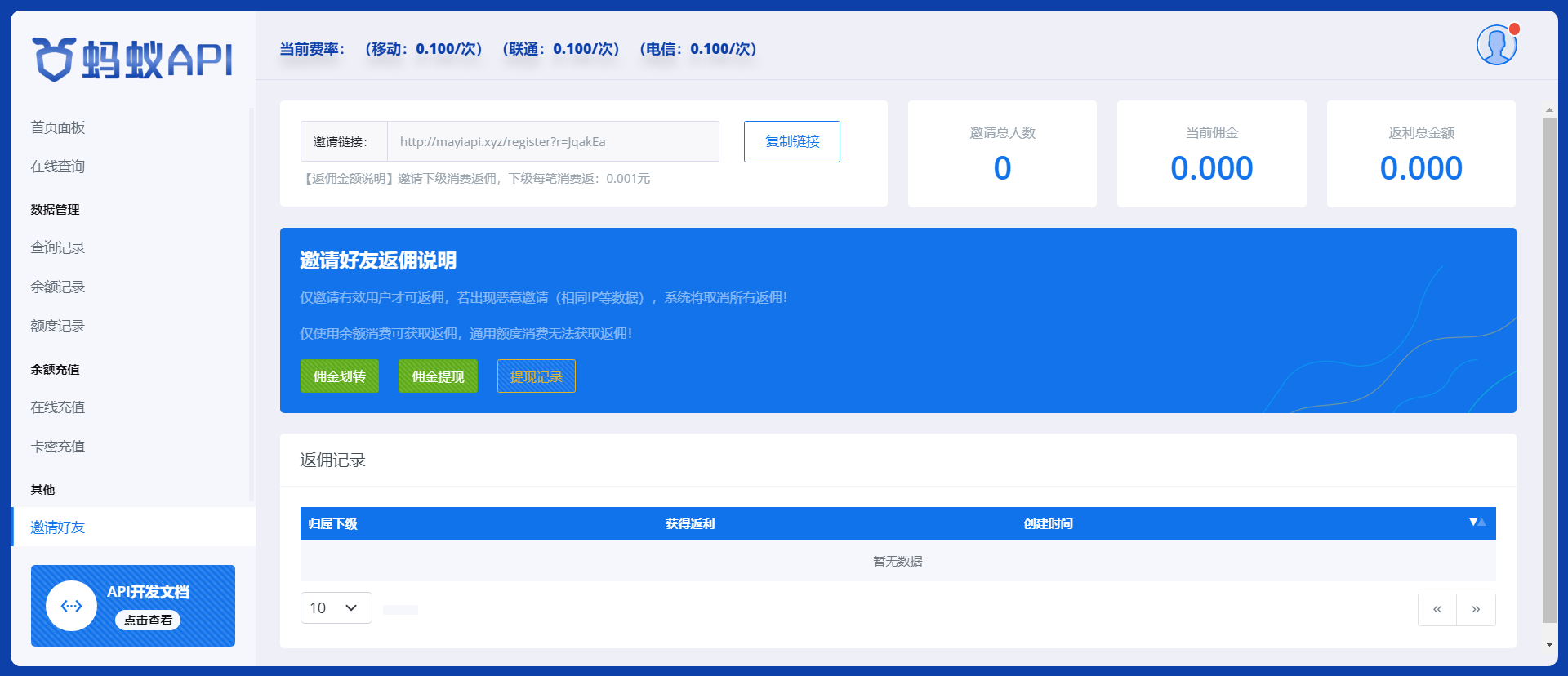Click the invitation link input field
Screen dimensions: 1568x676
point(552,142)
